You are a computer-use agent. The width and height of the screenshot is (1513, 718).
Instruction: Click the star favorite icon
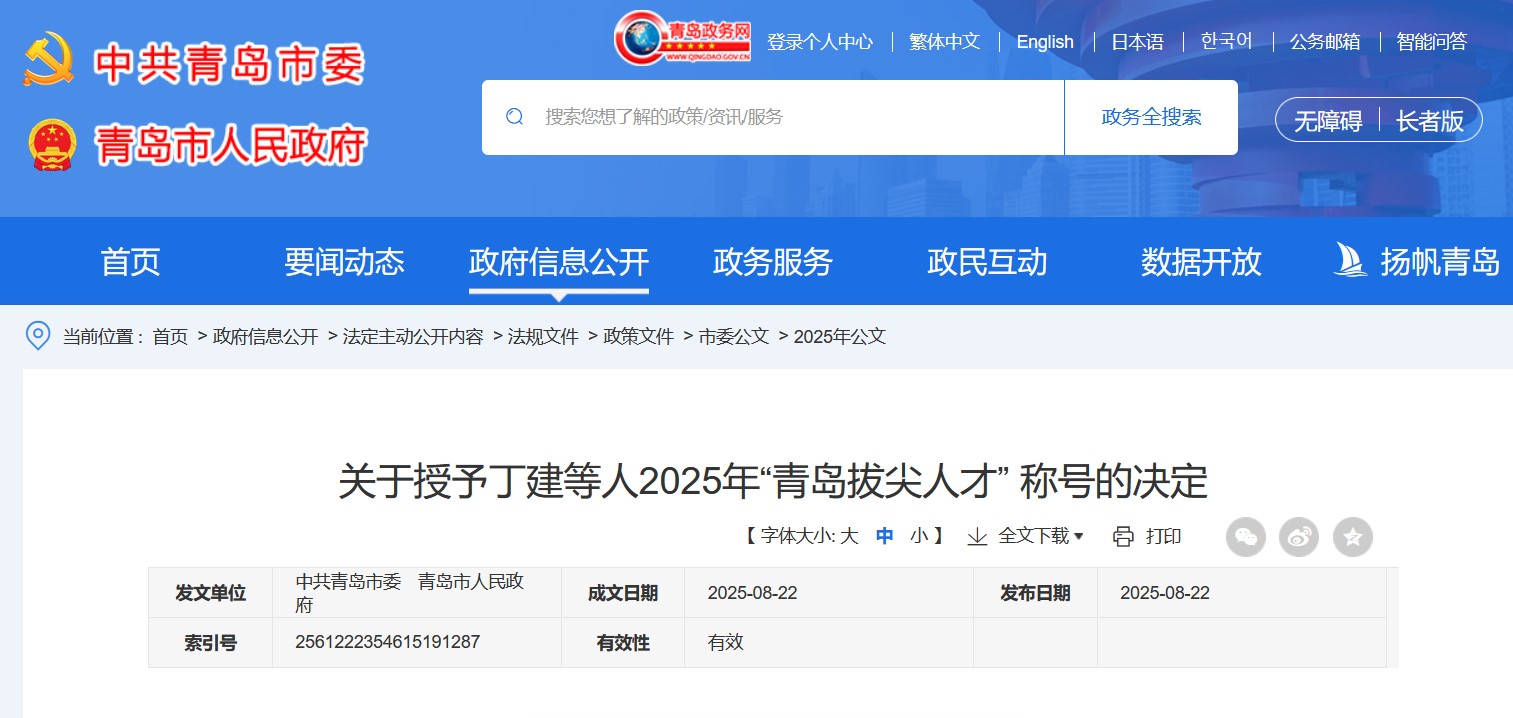[1353, 537]
